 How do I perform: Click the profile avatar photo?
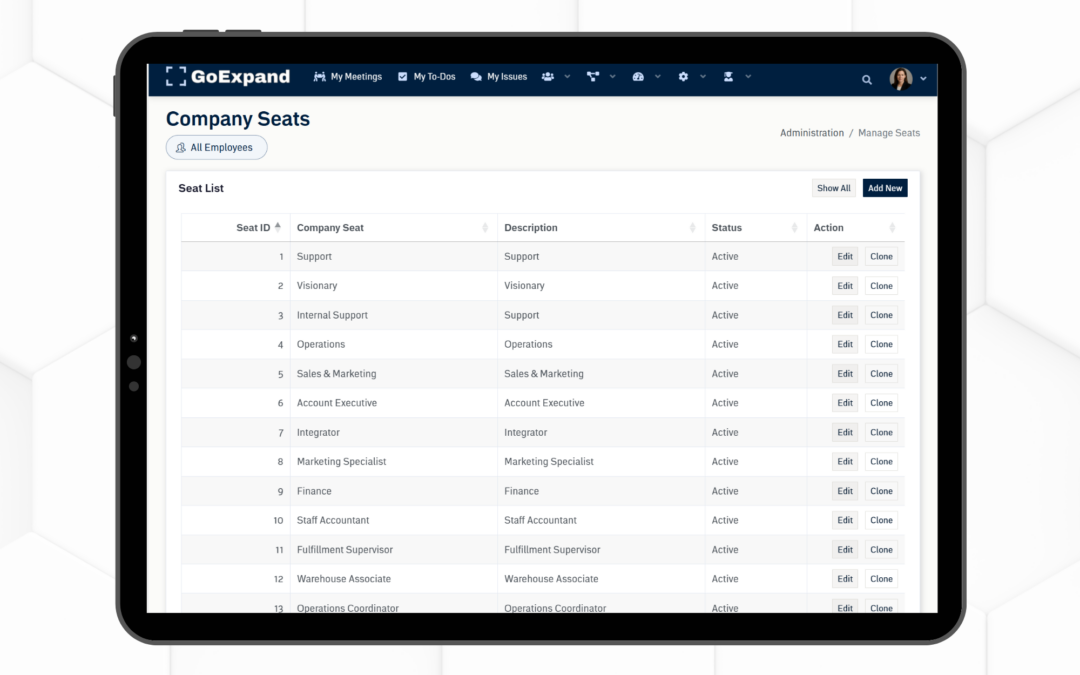pos(900,78)
